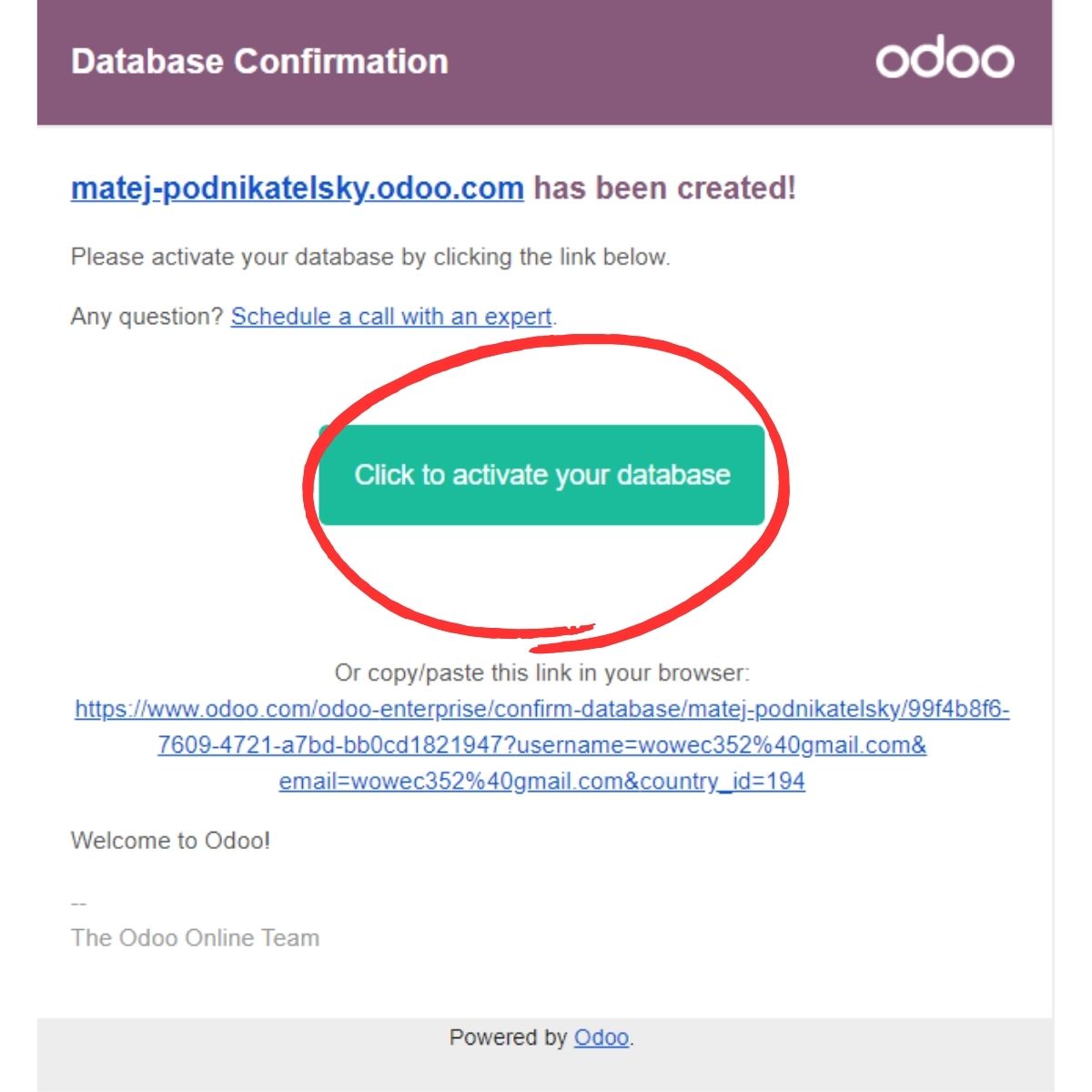Click The Odoo Online Team signature

point(195,938)
